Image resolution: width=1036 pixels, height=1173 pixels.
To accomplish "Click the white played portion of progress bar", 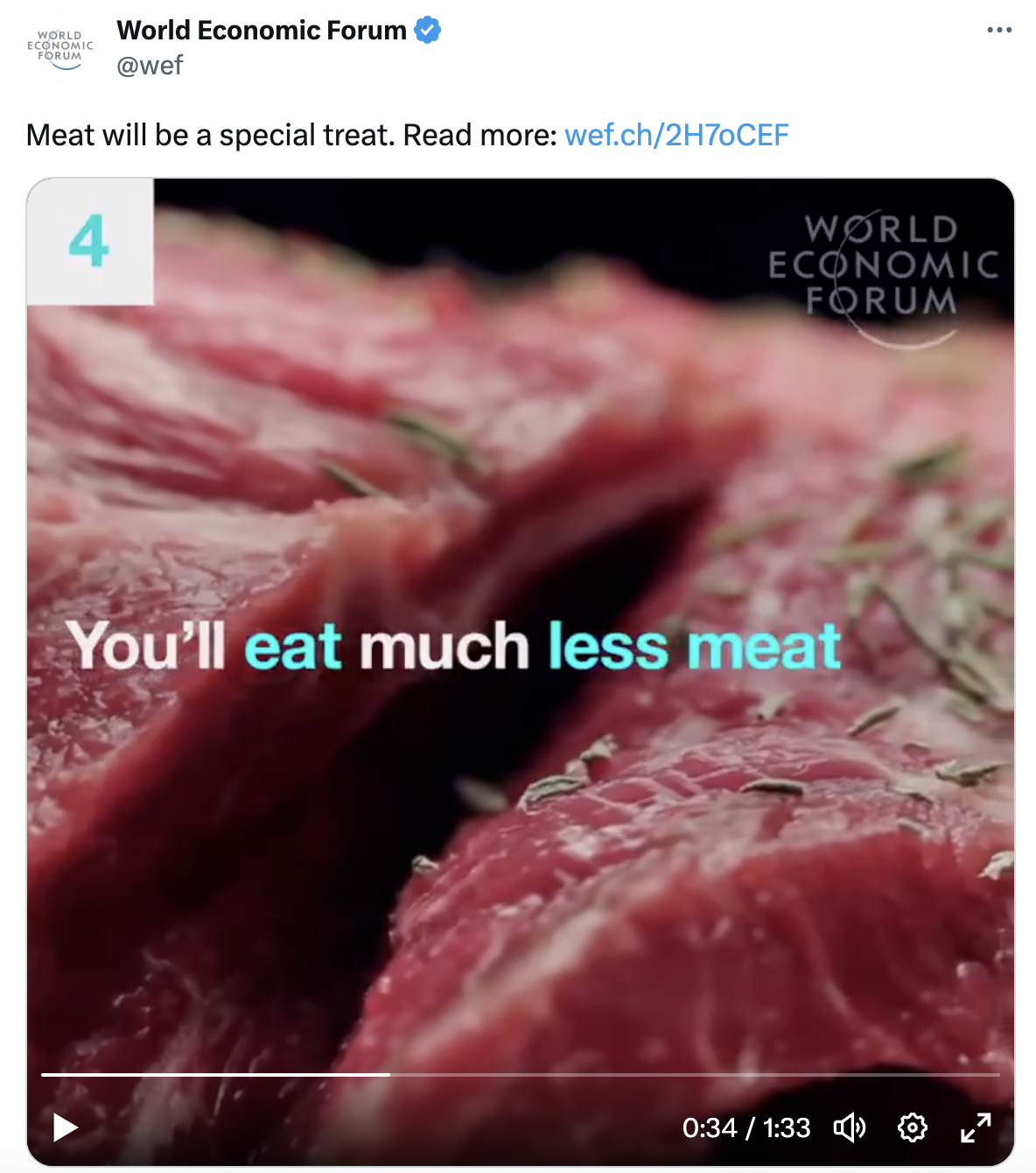I will click(x=215, y=1074).
